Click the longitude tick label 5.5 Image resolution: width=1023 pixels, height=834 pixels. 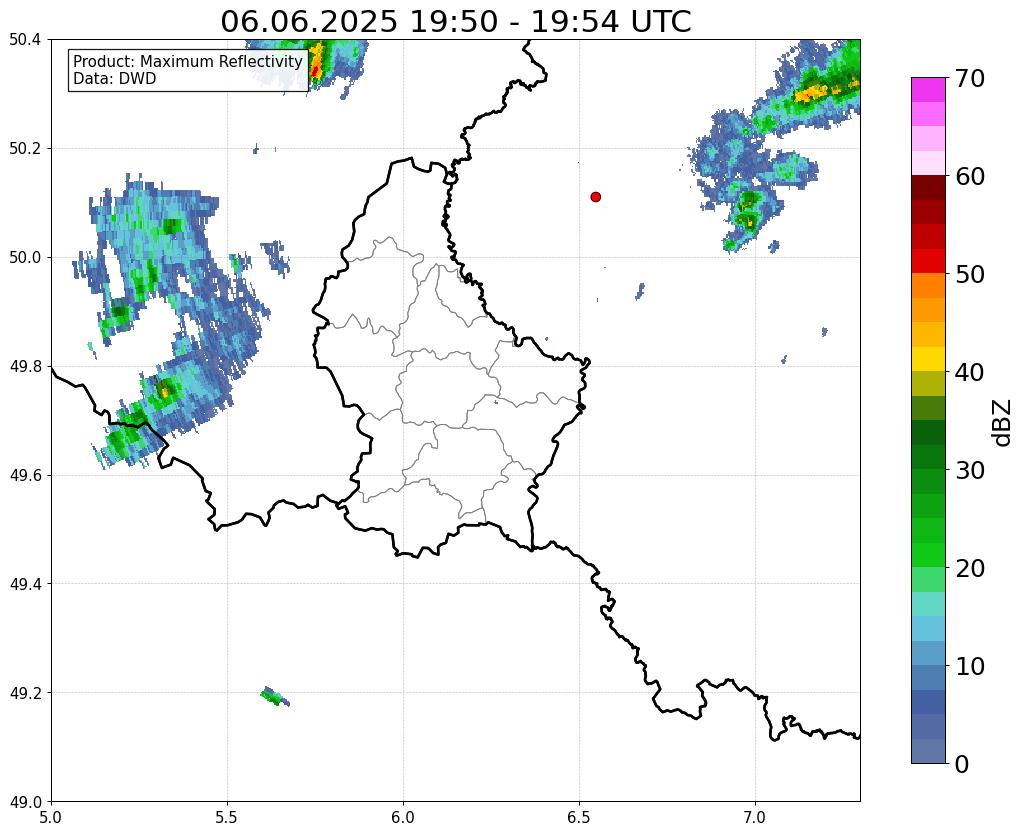[227, 817]
